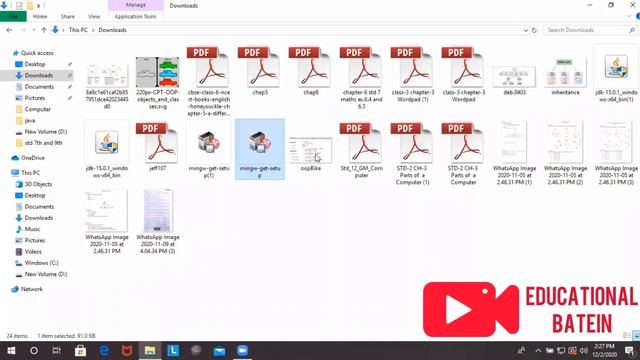Open the jeff107 PDF file

pos(158,147)
